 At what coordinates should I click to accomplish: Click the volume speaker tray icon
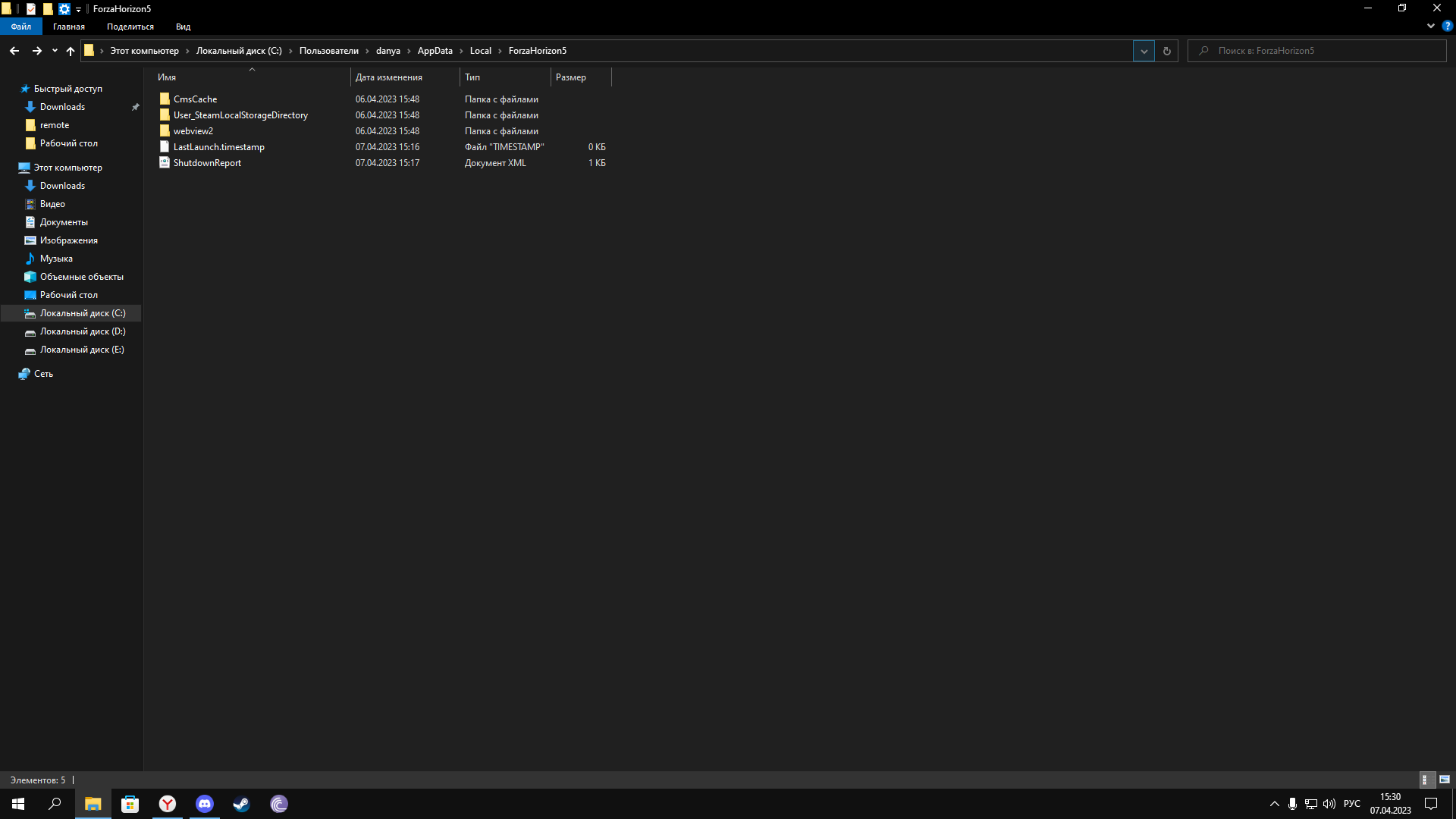1329,804
